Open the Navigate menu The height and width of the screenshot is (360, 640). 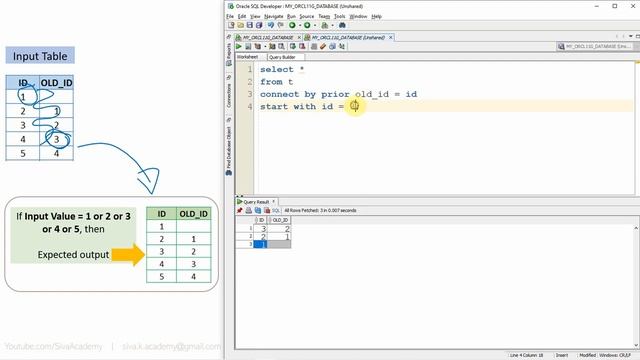click(x=273, y=16)
